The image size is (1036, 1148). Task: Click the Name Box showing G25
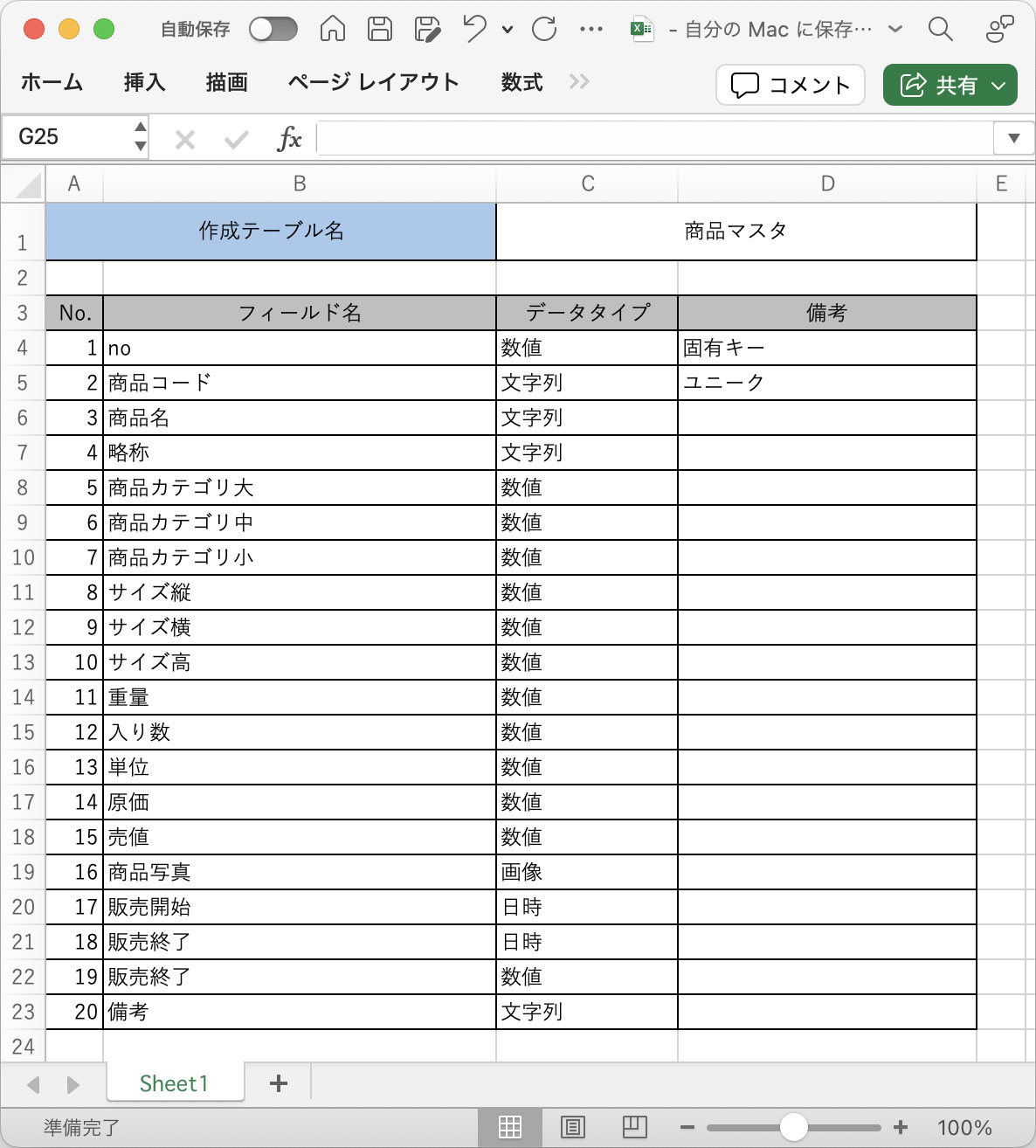pyautogui.click(x=67, y=137)
